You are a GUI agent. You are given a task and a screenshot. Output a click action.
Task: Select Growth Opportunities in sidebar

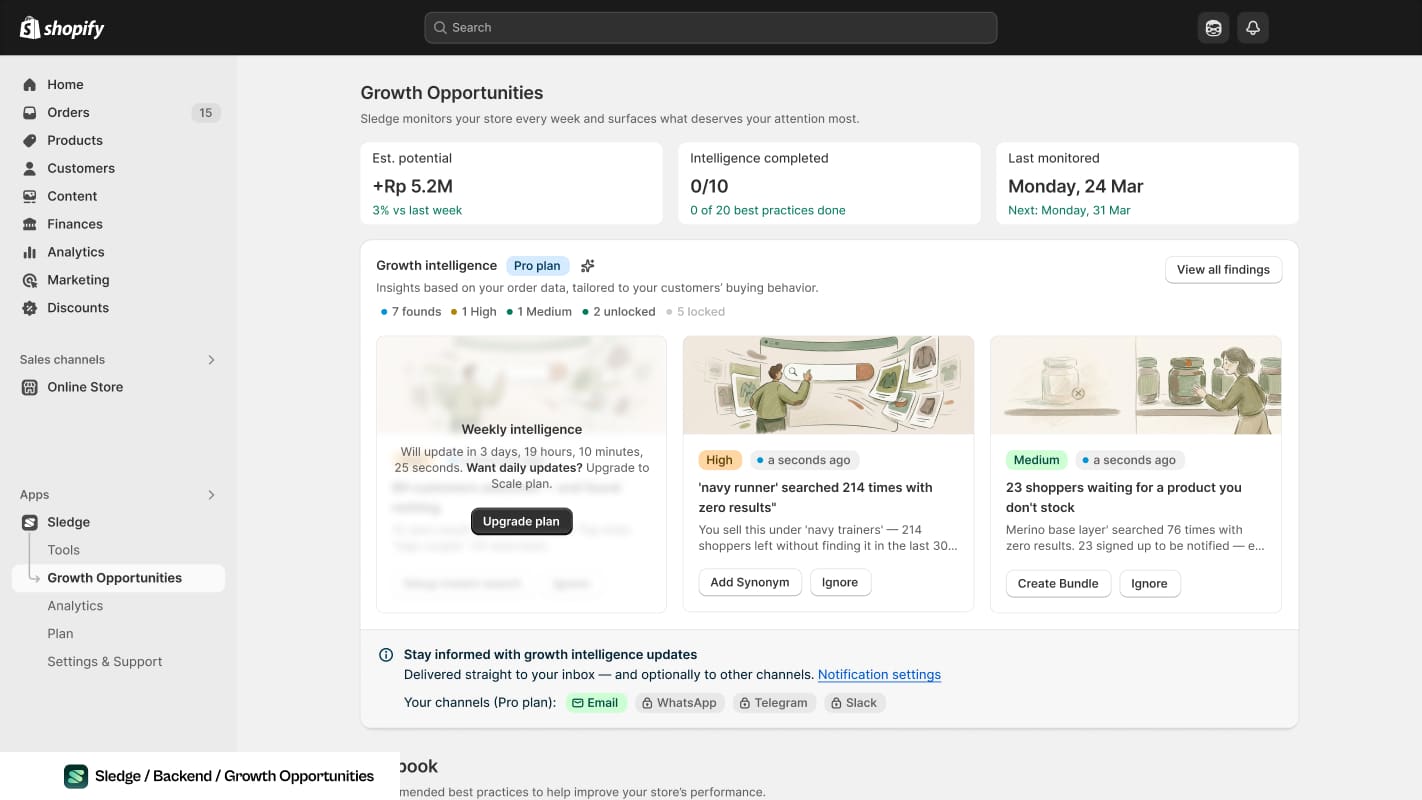118,578
